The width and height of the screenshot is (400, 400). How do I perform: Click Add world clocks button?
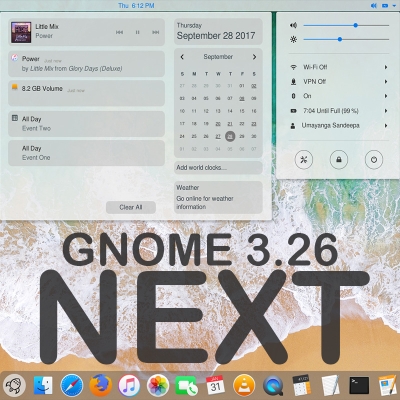[218, 168]
